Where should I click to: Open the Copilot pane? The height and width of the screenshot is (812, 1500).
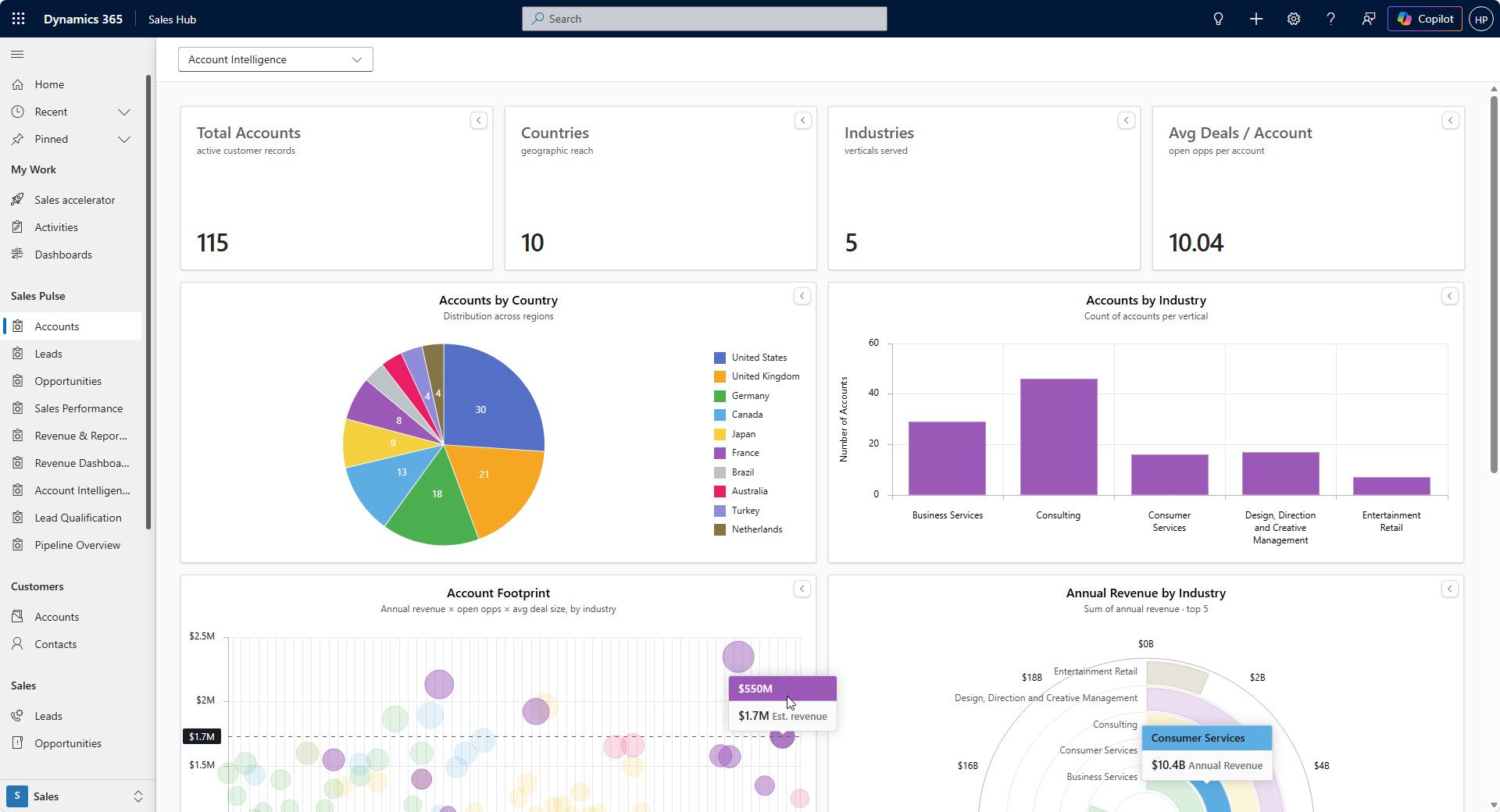click(1425, 19)
